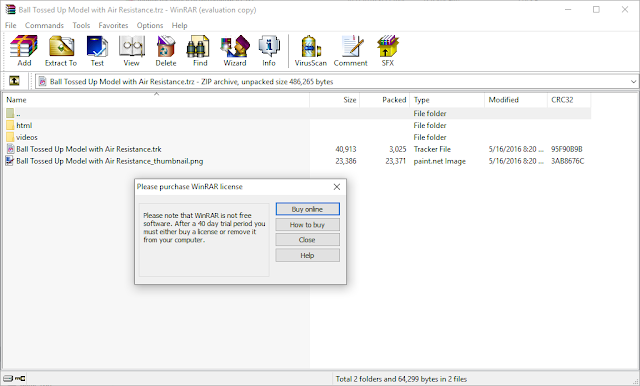Click the Delete toolbar icon
This screenshot has width=640, height=386.
click(166, 51)
